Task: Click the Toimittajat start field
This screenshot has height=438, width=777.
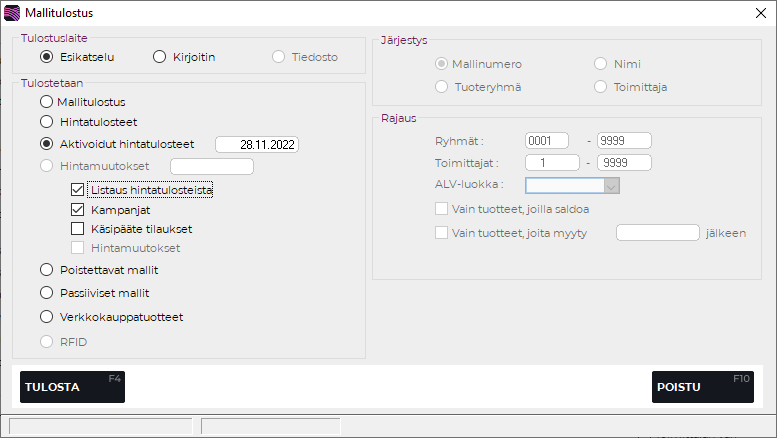Action: (552, 162)
